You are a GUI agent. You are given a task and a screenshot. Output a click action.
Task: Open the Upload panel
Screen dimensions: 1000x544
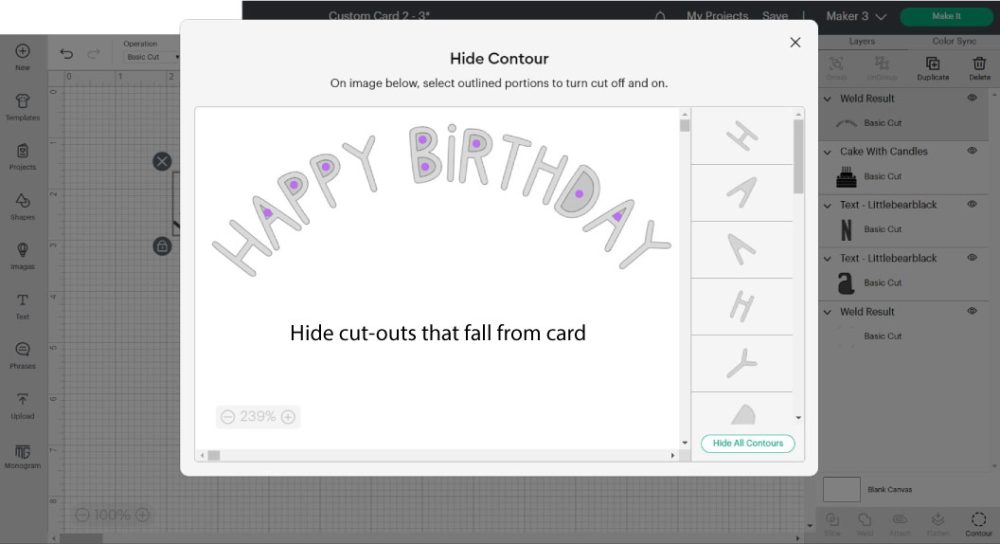point(22,406)
